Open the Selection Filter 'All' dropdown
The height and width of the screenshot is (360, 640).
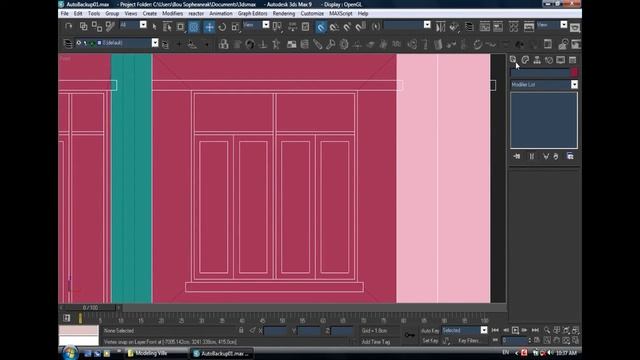point(143,25)
